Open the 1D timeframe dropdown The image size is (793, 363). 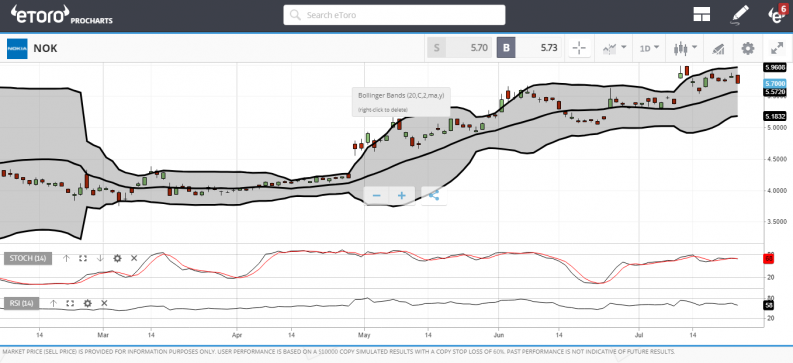(649, 49)
